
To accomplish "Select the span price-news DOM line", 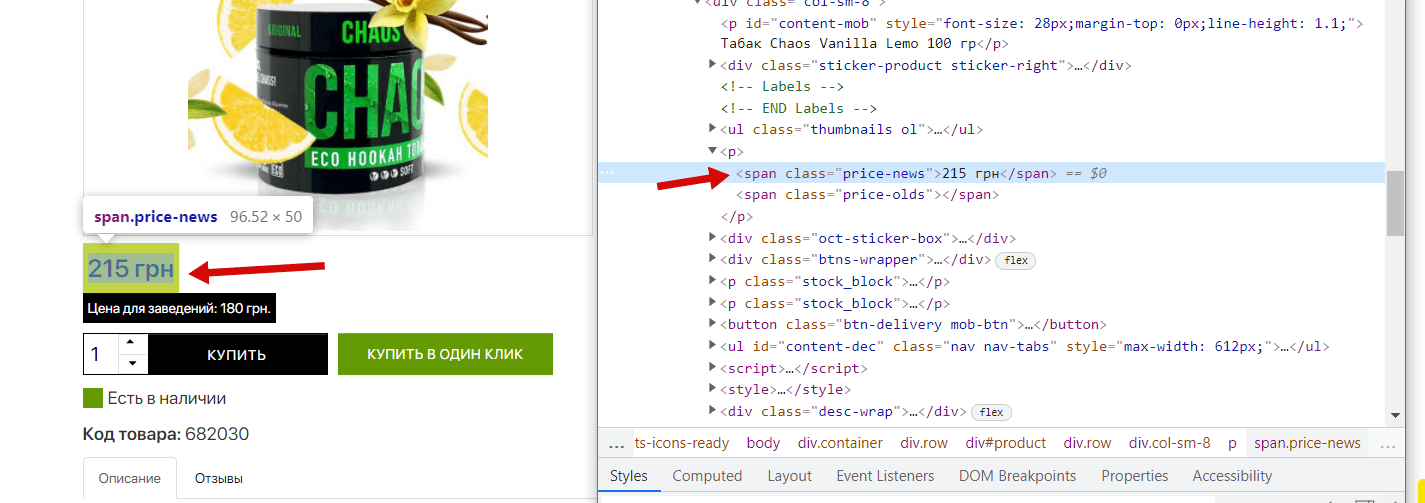I will (x=991, y=173).
